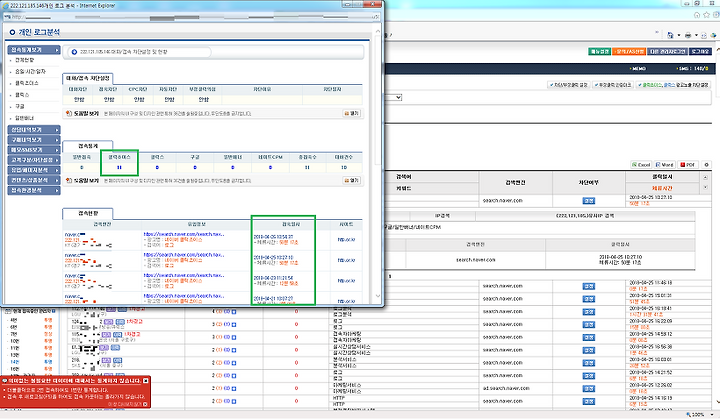Click the popup scrollbar up arrow
The height and width of the screenshot is (419, 720).
click(378, 31)
